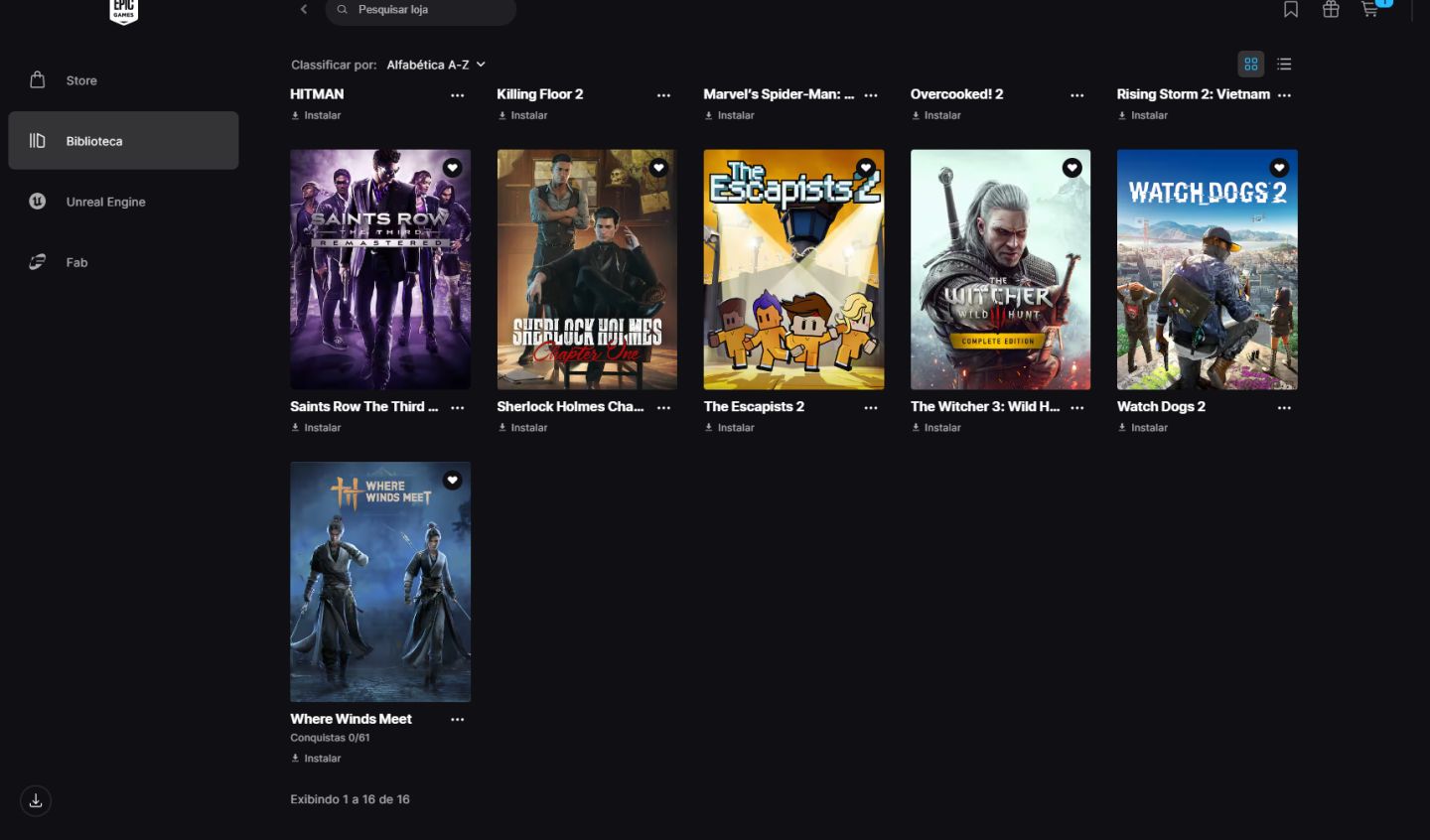Screen dimensions: 1430x840
Task: Toggle favorite on Sherlock Holmes Chapter One
Action: tap(658, 168)
